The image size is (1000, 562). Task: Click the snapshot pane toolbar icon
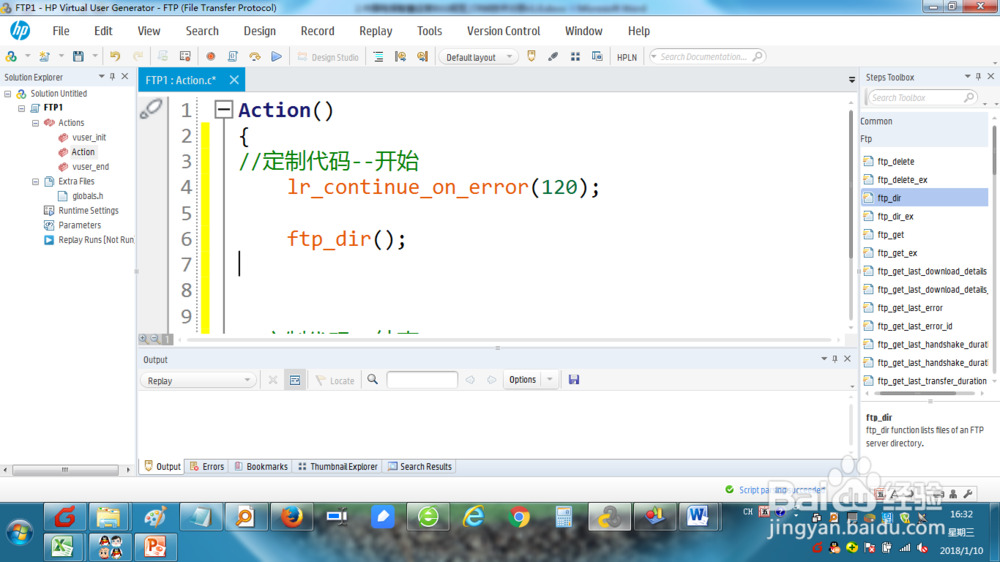click(x=597, y=56)
